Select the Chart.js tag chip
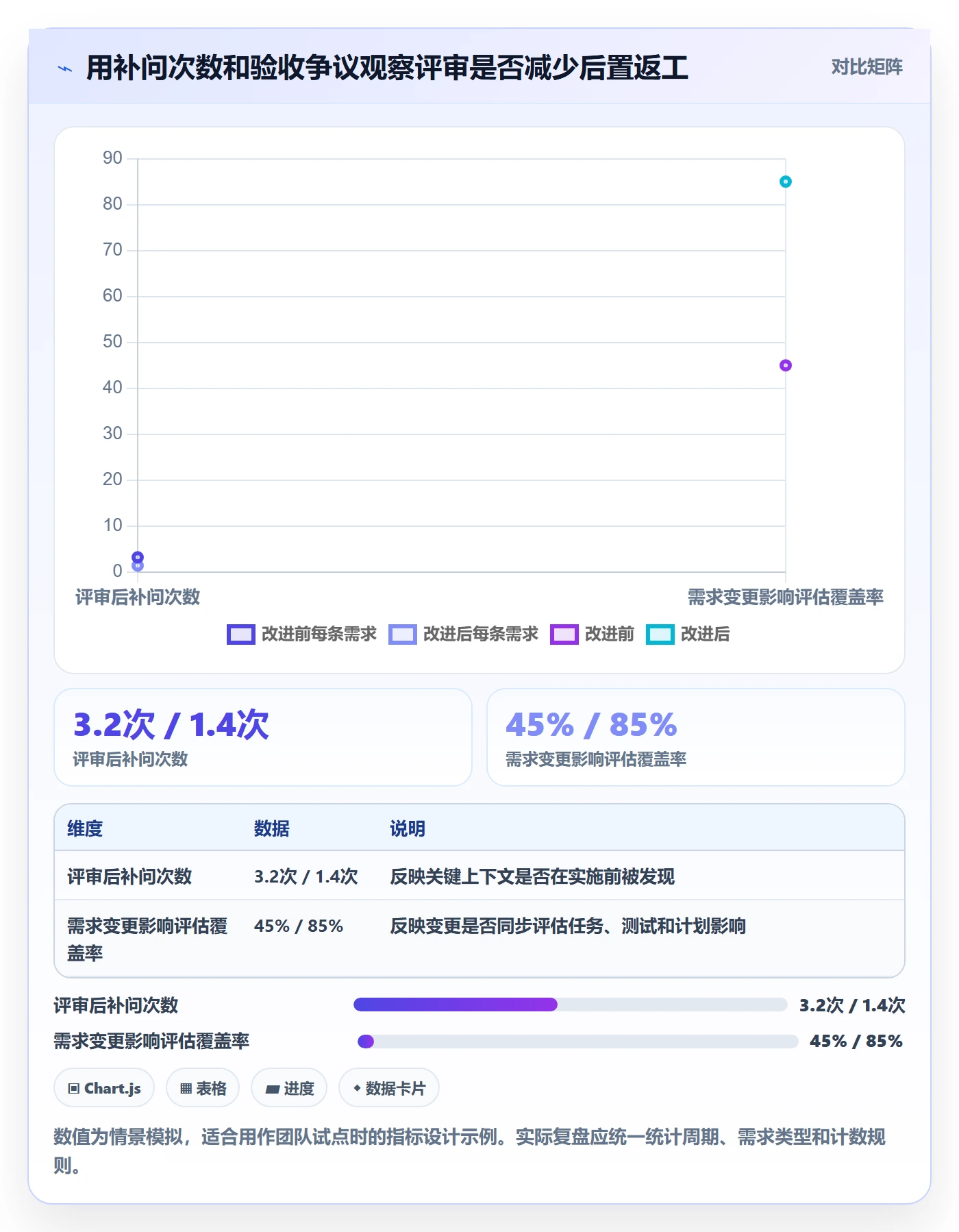This screenshot has height=1232, width=959. pos(104,1088)
